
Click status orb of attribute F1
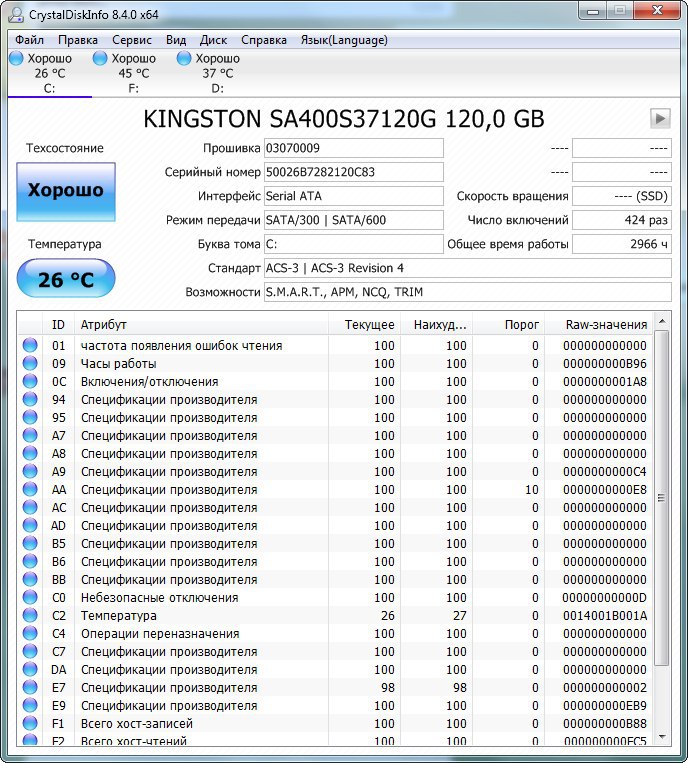coord(30,723)
